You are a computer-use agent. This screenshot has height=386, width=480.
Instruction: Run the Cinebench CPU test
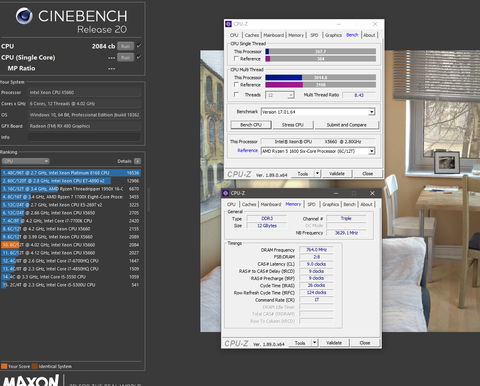coord(125,46)
